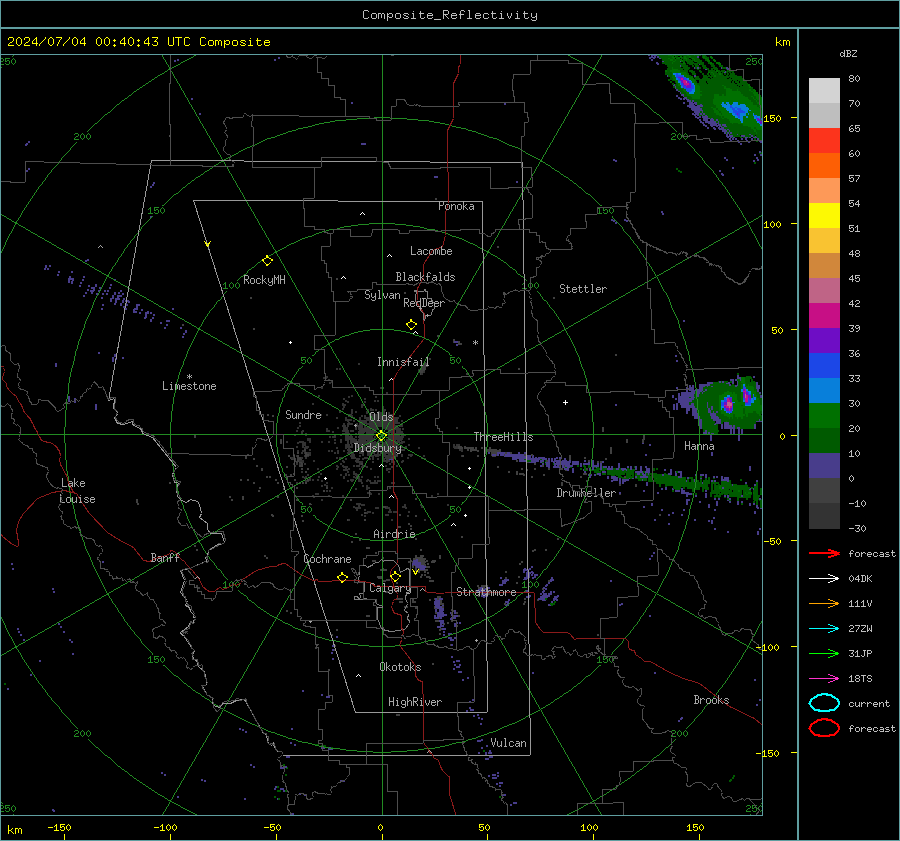Viewport: 900px width, 841px height.
Task: Select the Vulcan label
Action: 509,743
